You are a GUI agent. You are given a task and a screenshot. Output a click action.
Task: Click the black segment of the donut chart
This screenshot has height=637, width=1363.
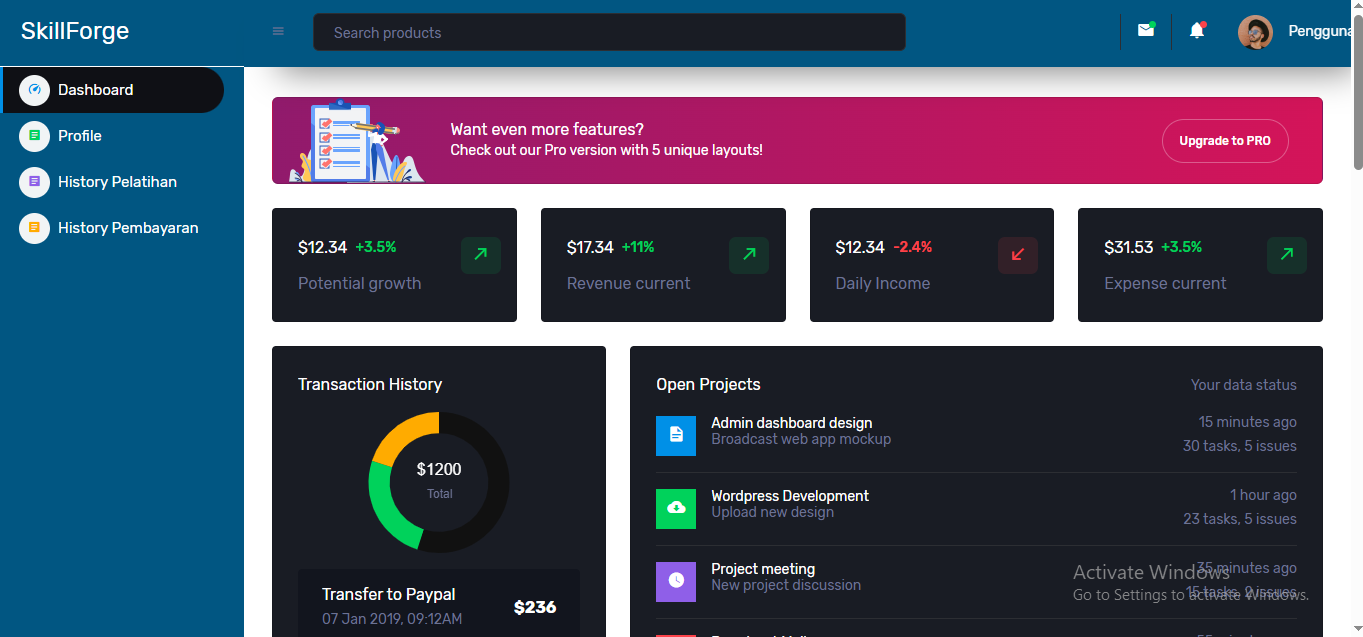[496, 482]
